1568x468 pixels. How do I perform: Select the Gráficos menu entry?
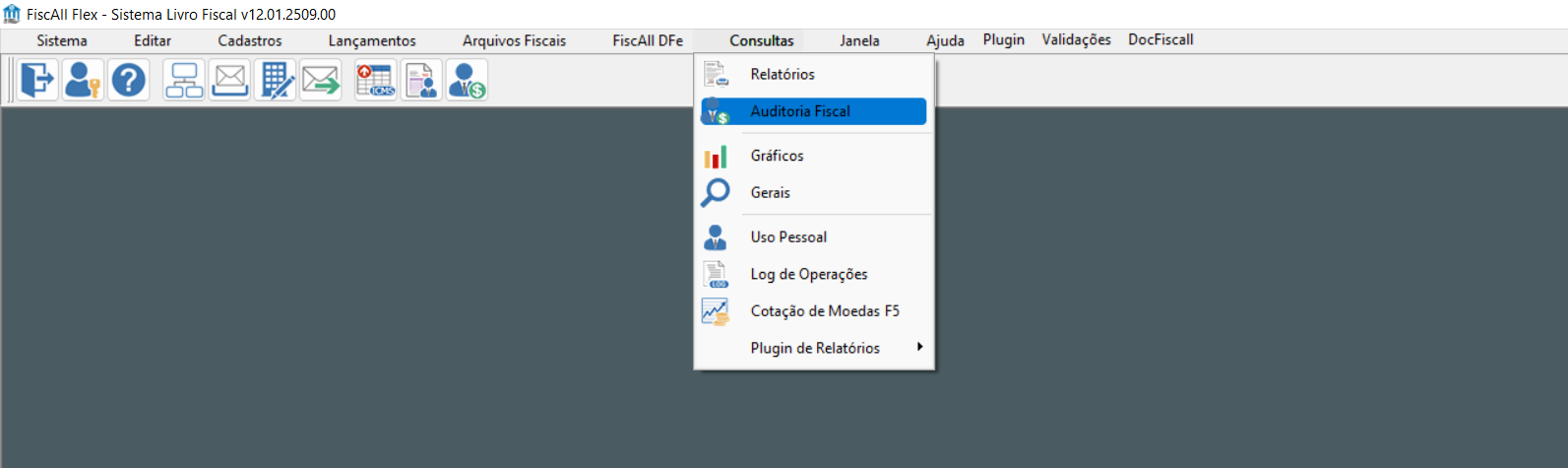click(777, 156)
